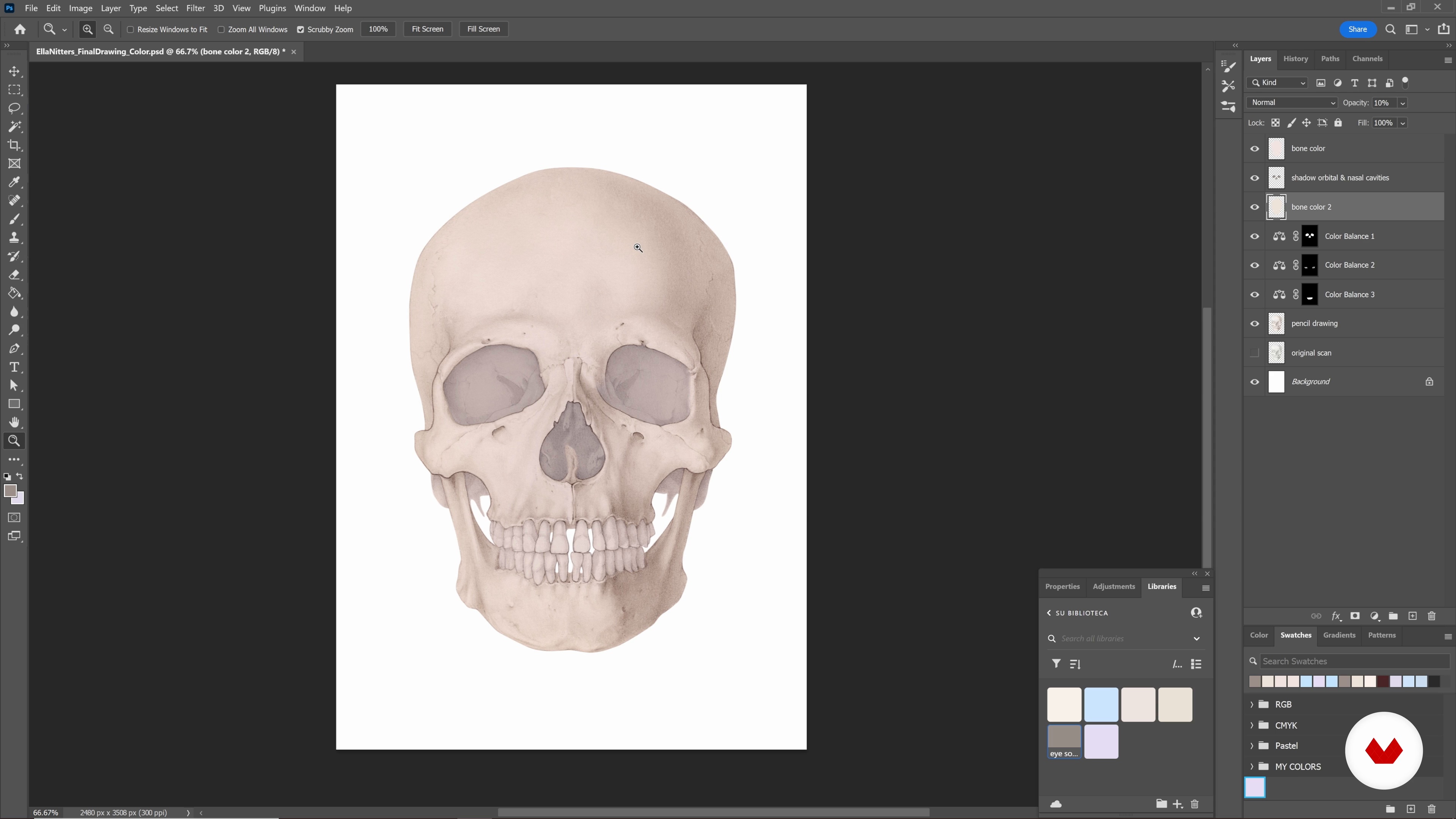This screenshot has width=1456, height=819.
Task: Expand the Pastel swatches folder
Action: pyautogui.click(x=1251, y=746)
